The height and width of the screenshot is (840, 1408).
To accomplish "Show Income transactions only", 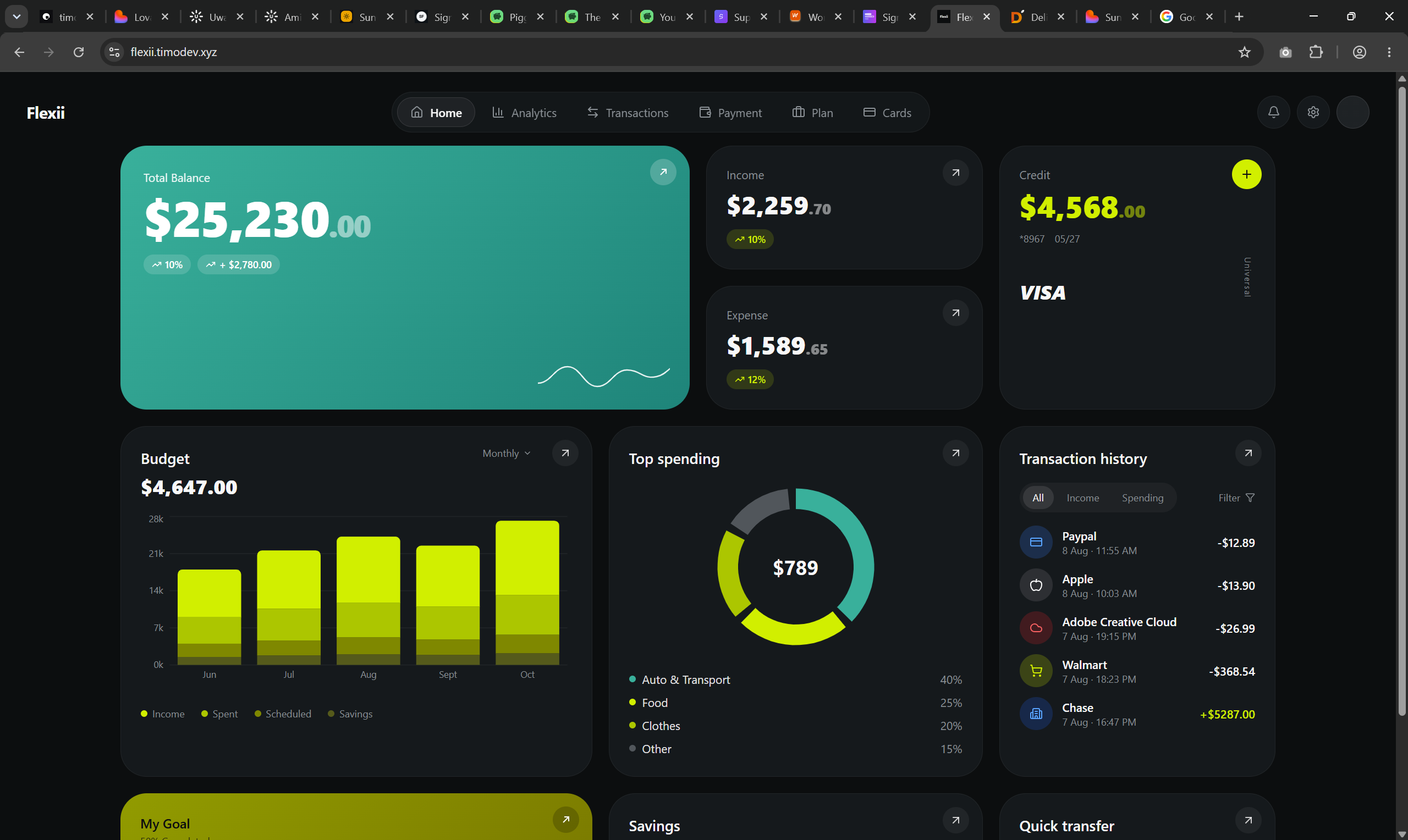I will 1082,498.
